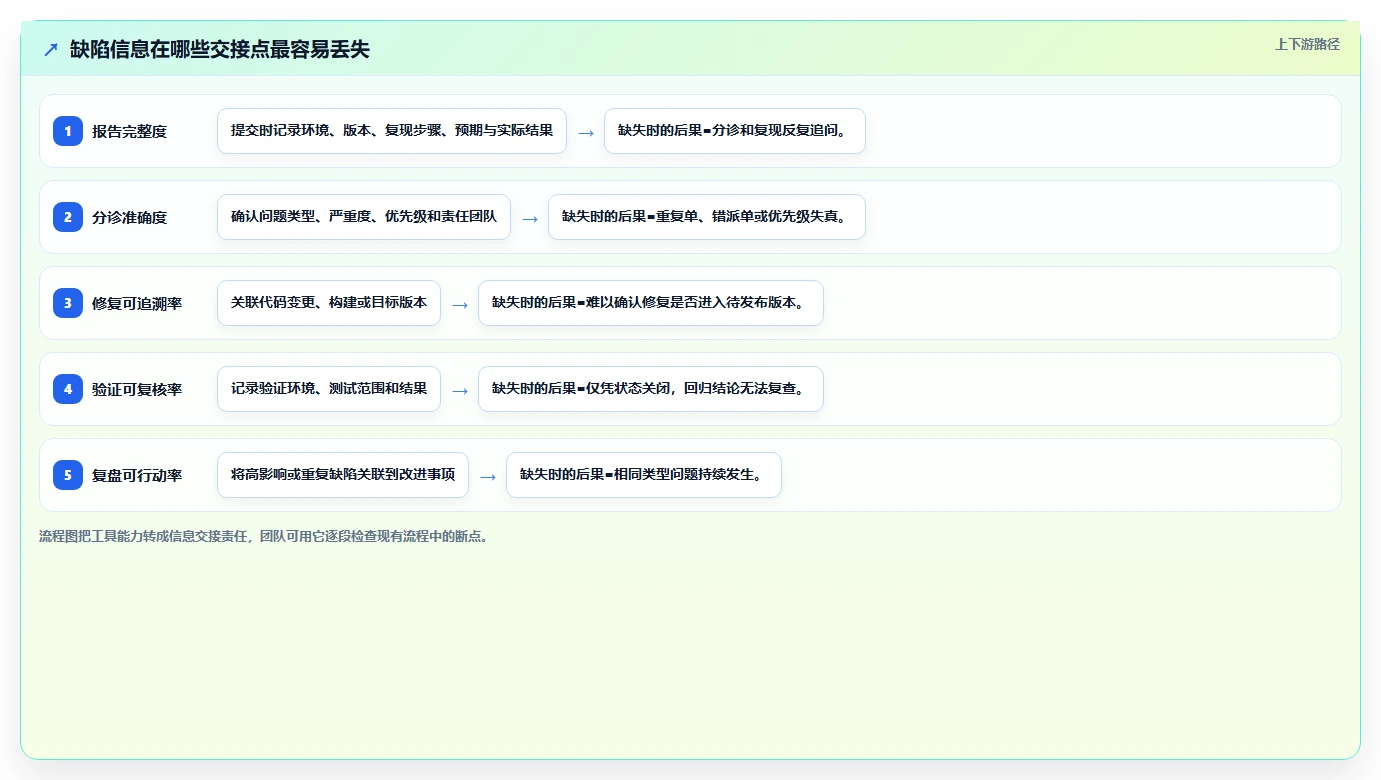Click the step number 5 badge

(68, 475)
